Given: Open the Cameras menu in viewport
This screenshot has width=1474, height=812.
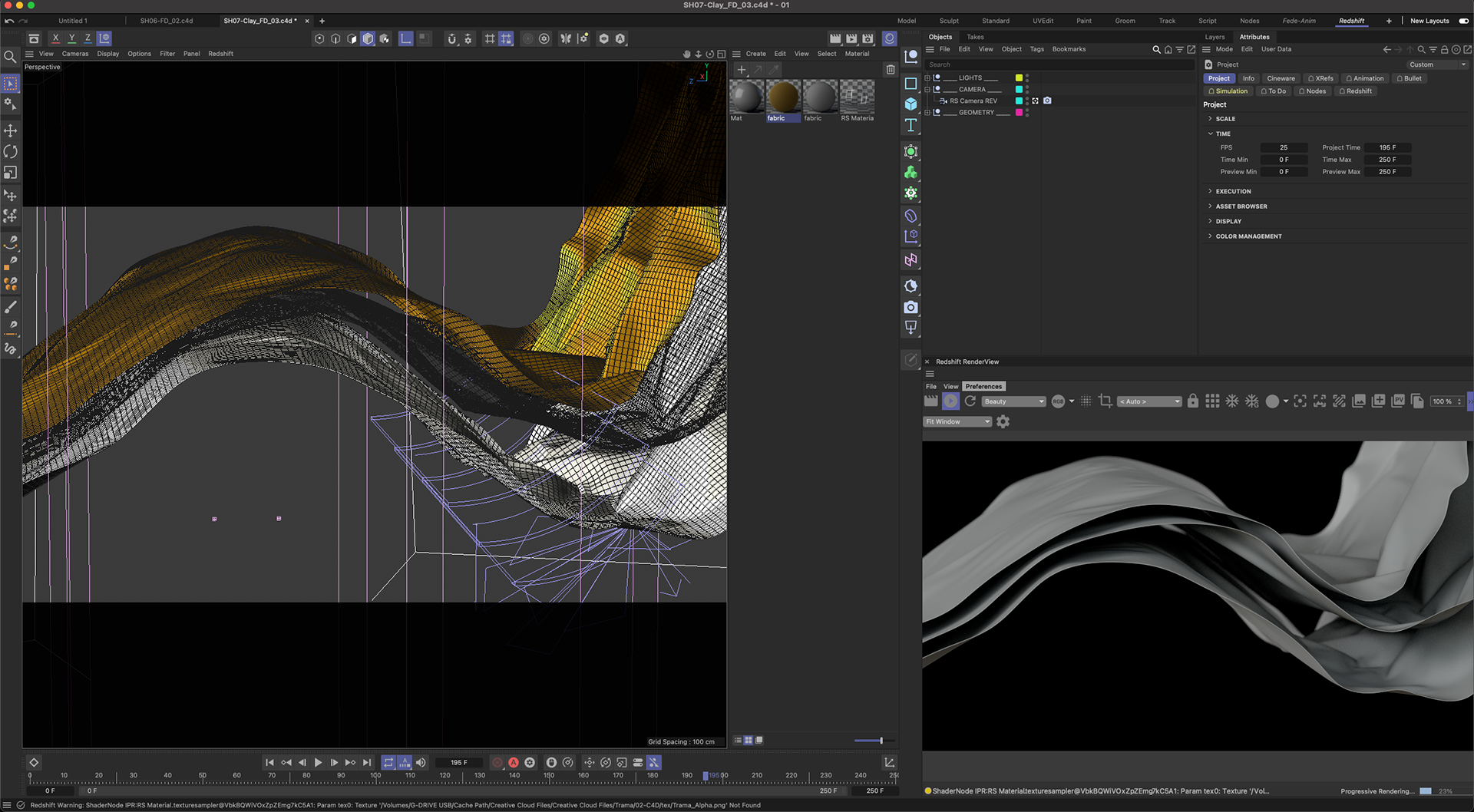Looking at the screenshot, I should pyautogui.click(x=75, y=54).
